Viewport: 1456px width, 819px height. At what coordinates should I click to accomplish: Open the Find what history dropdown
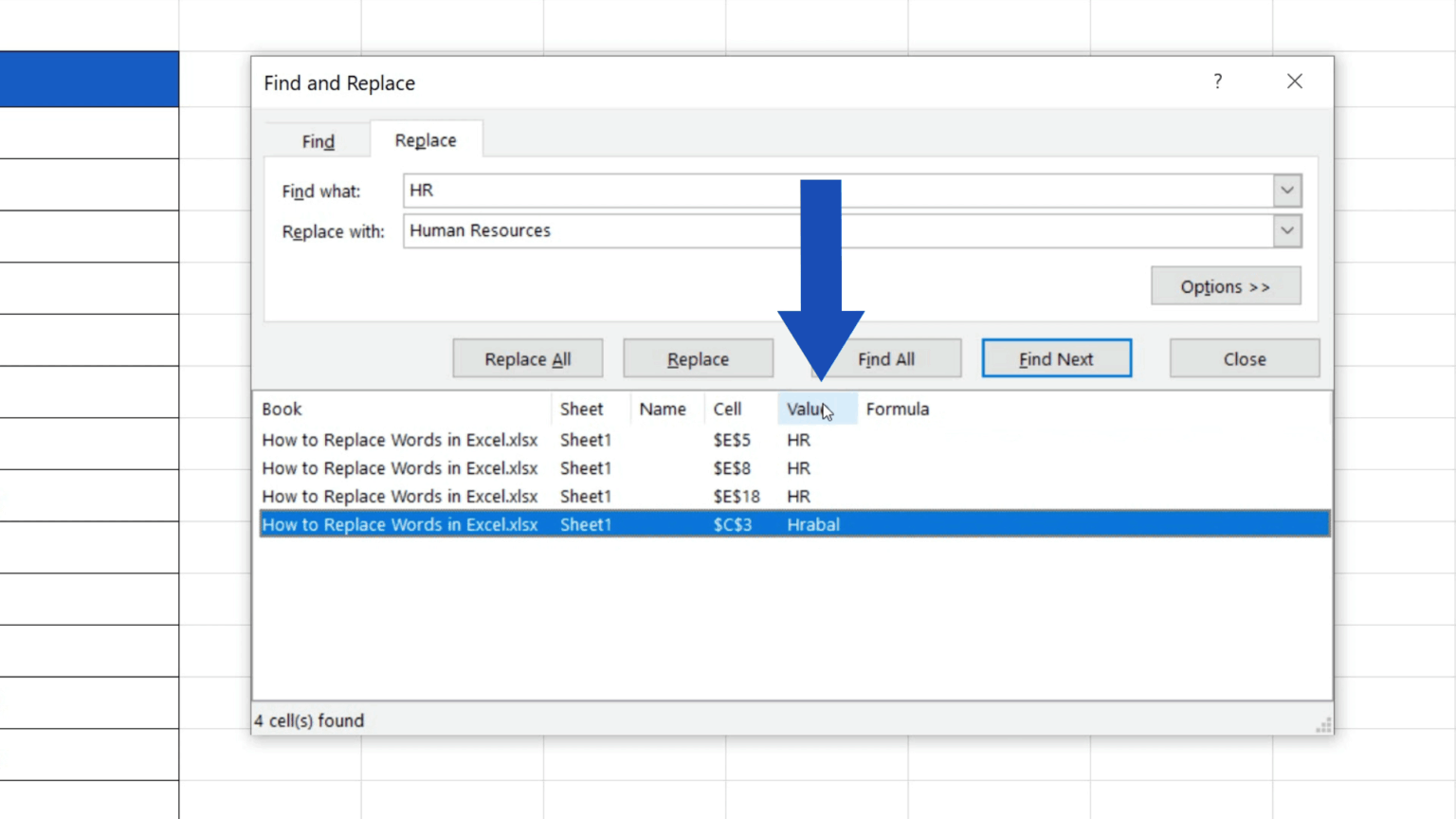1286,191
